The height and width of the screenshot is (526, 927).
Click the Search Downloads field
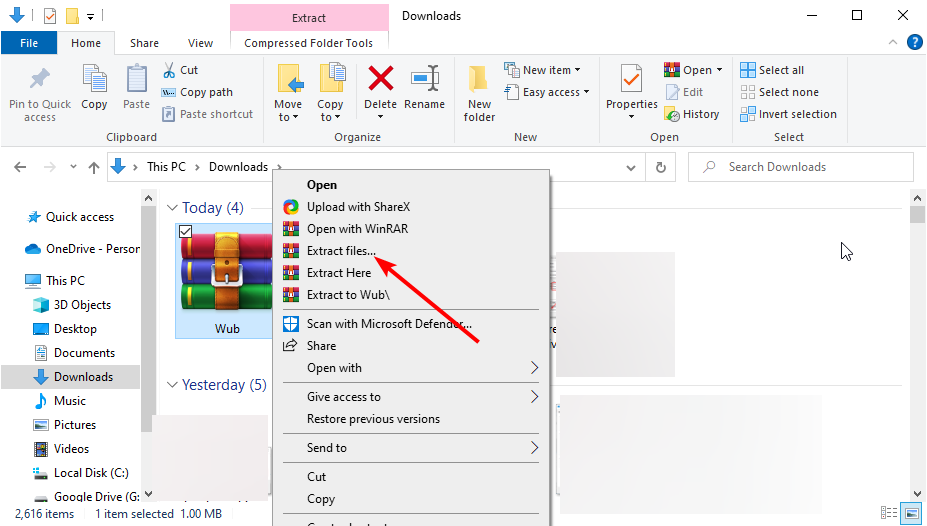point(800,167)
